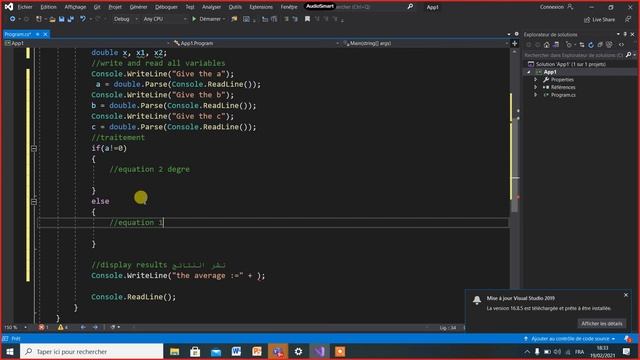This screenshot has height=360, width=640.
Task: Click the error count indicator icon
Action: [41, 327]
